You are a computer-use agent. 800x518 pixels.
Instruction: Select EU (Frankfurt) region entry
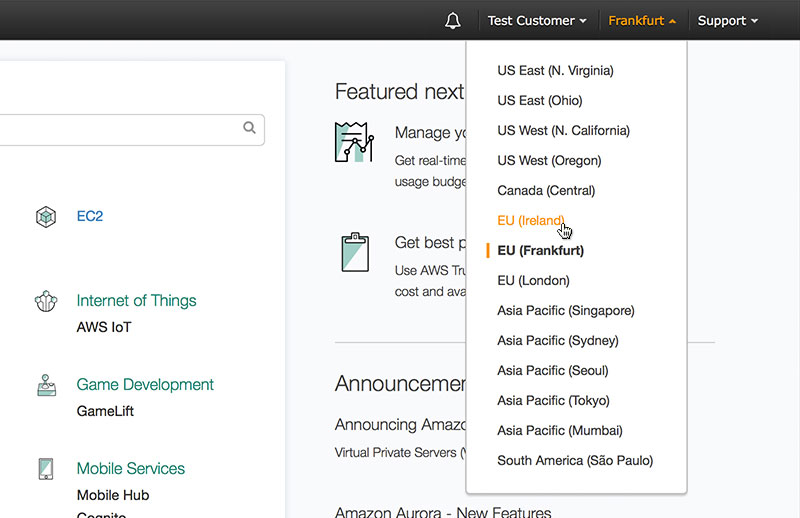[540, 251]
